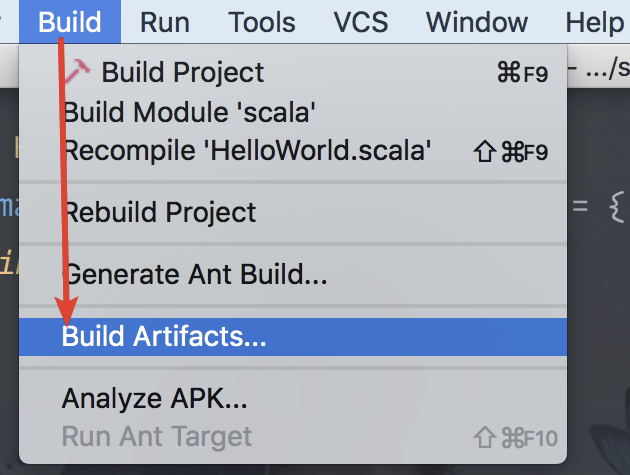Open the Run menu
This screenshot has height=475, width=630.
(165, 21)
